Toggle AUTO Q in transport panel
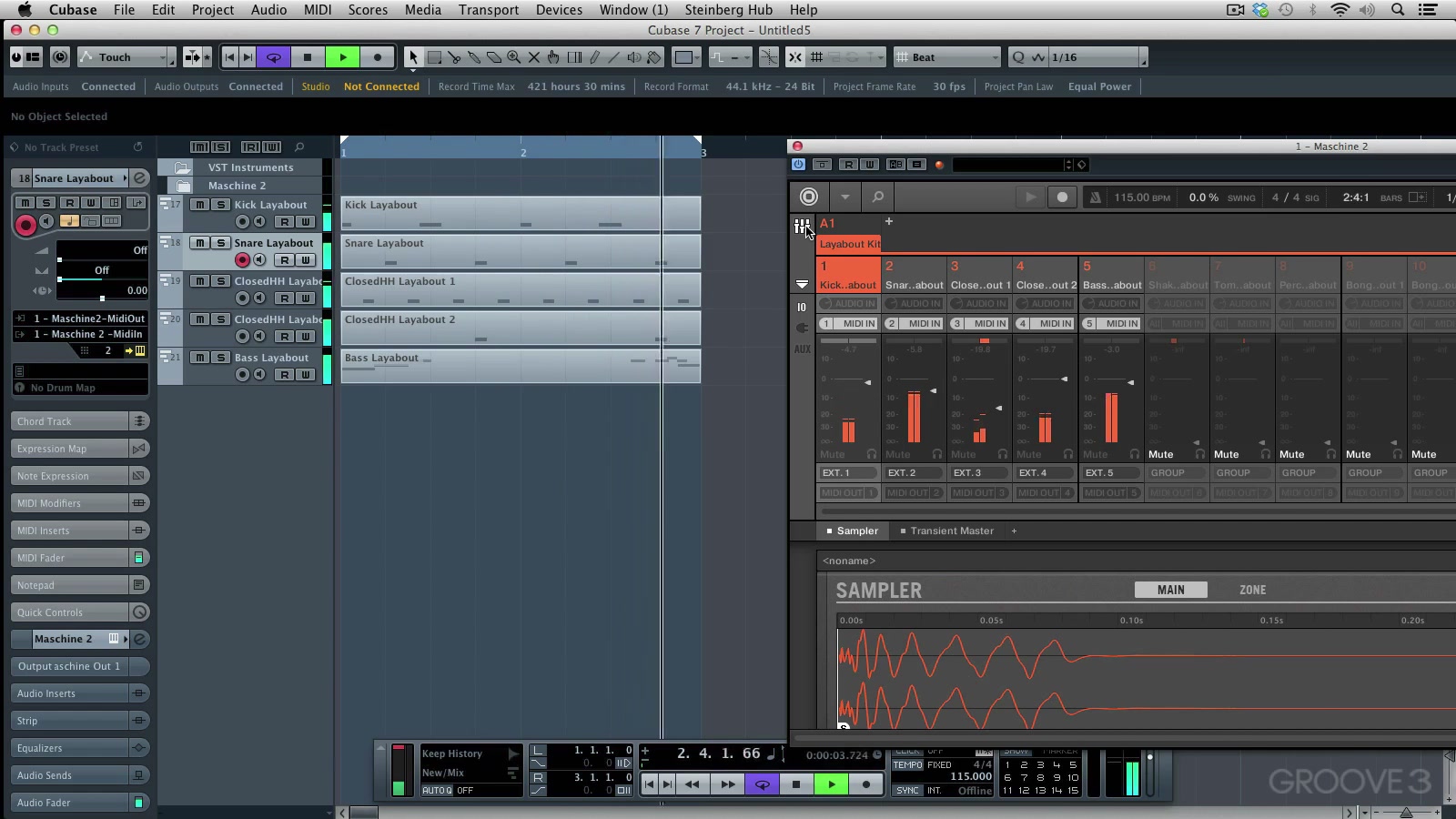1456x819 pixels. click(x=437, y=790)
